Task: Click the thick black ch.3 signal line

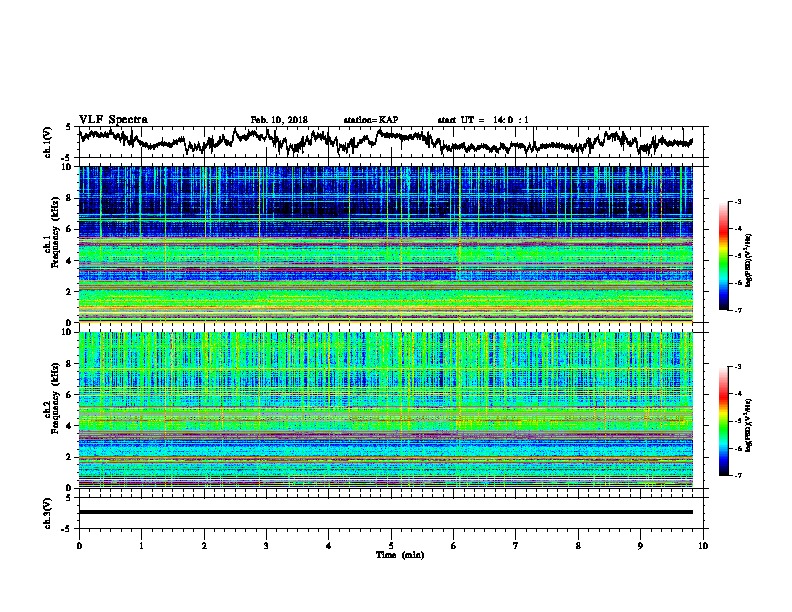Action: (385, 512)
